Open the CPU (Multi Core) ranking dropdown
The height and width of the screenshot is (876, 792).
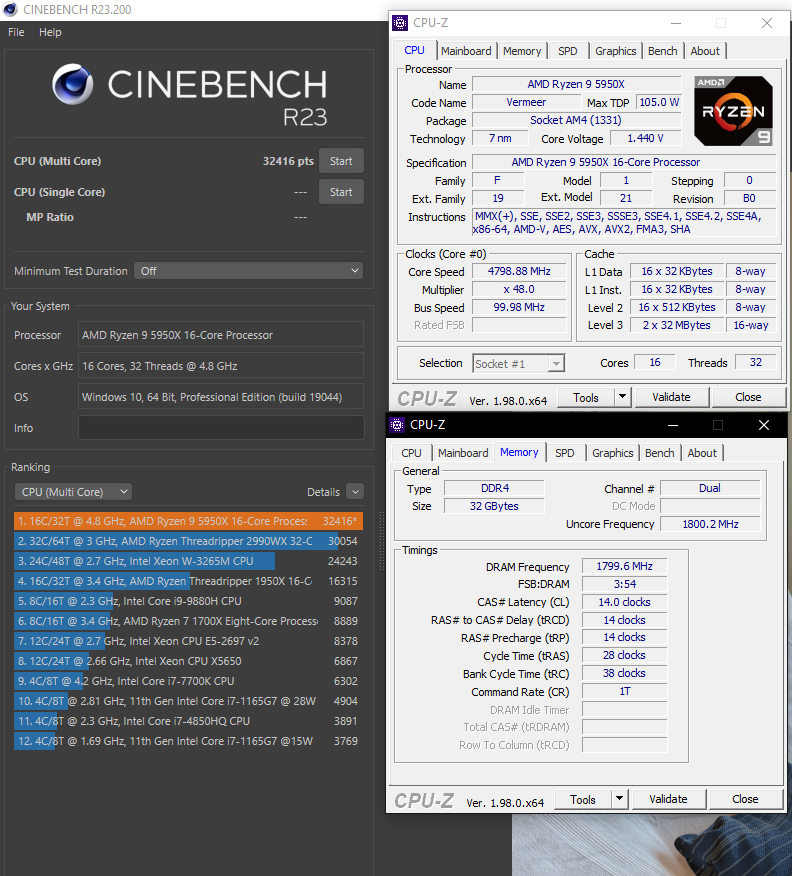coord(73,492)
